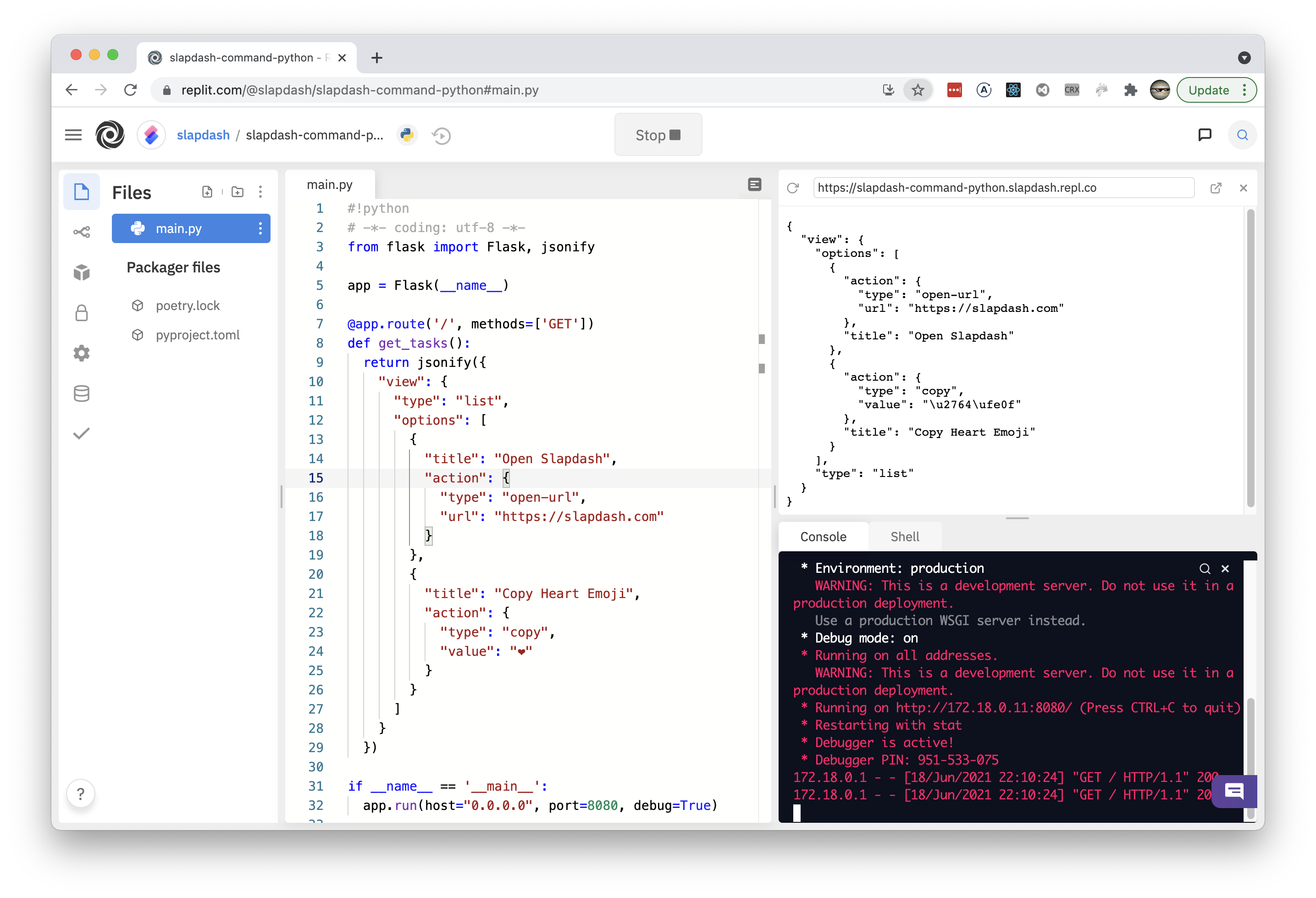1316x898 pixels.
Task: Click the search icon in Replit header
Action: pos(1242,135)
